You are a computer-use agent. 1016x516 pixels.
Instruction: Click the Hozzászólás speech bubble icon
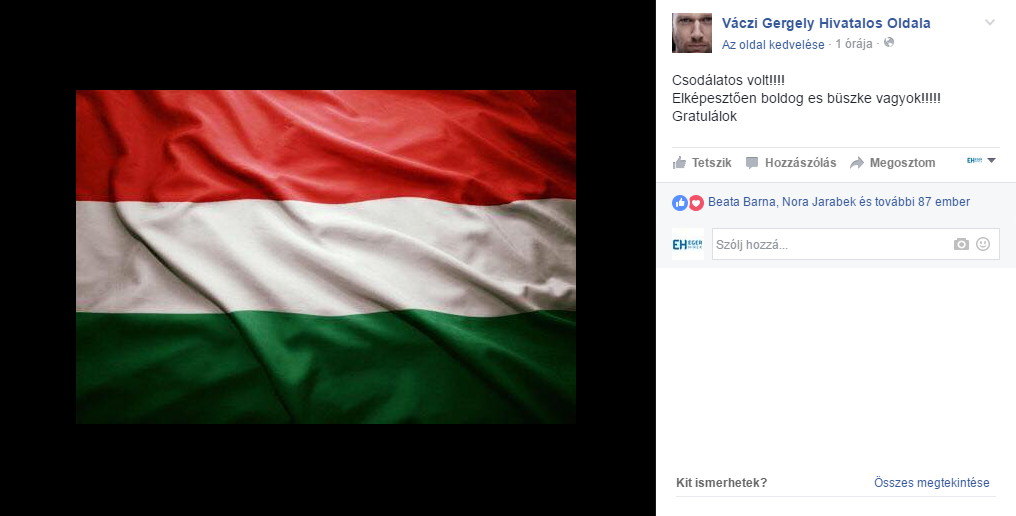click(x=752, y=163)
